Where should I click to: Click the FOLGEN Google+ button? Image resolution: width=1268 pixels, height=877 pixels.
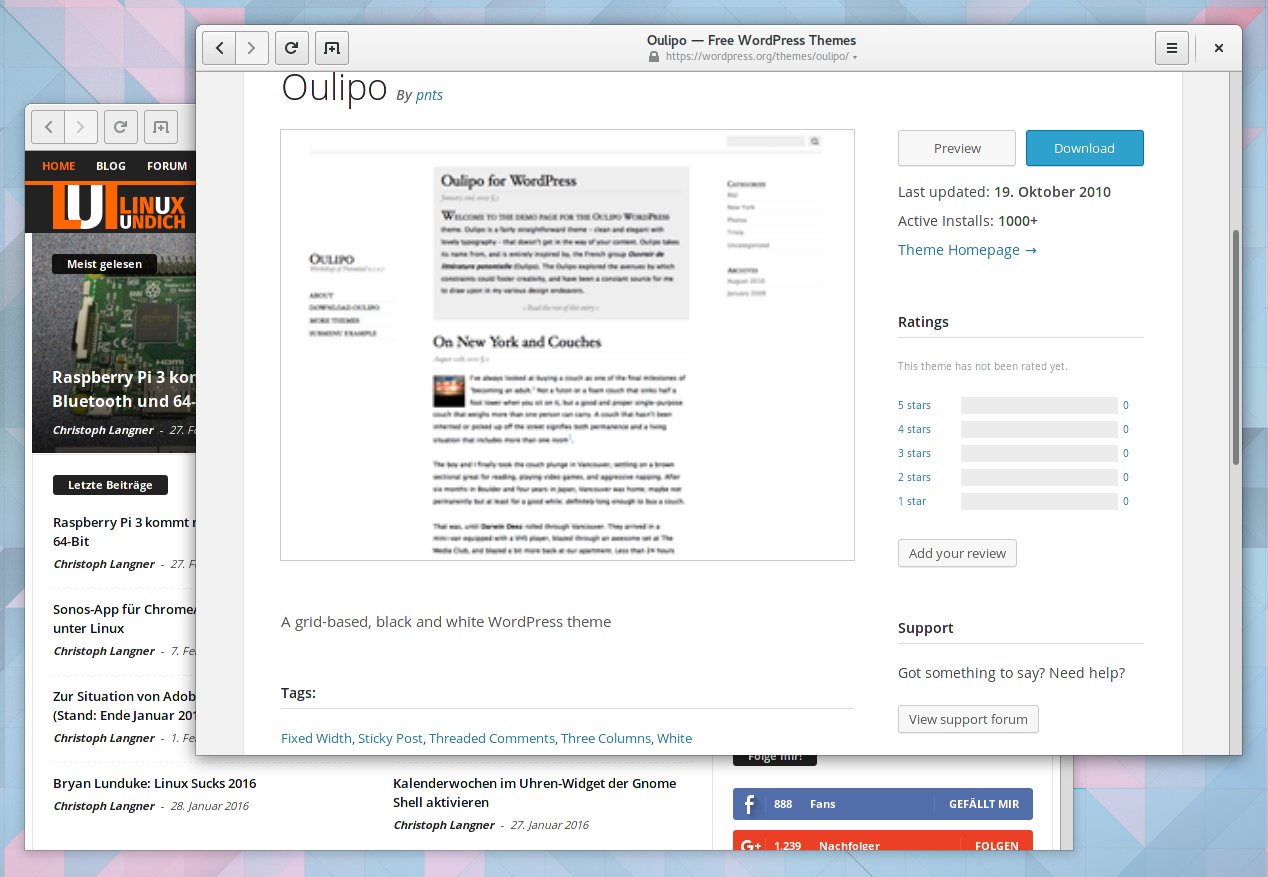997,846
